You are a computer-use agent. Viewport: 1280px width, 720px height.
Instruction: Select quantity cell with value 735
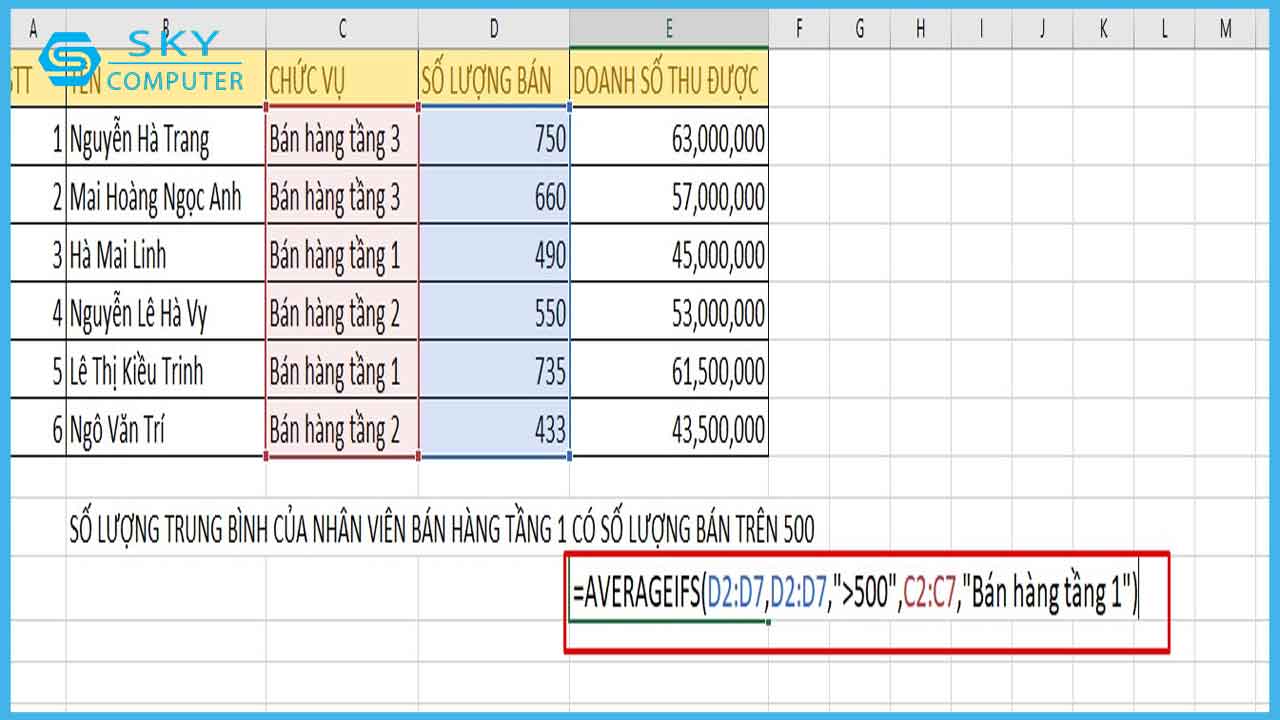coord(494,372)
